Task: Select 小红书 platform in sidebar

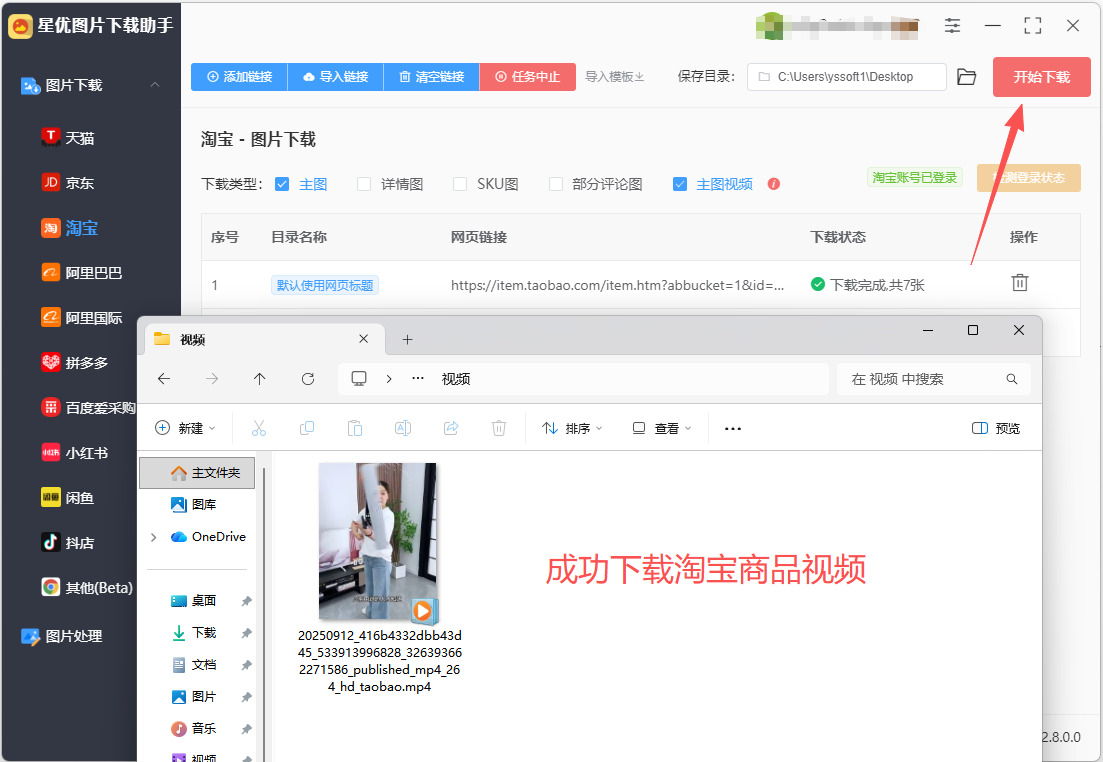Action: tap(75, 453)
